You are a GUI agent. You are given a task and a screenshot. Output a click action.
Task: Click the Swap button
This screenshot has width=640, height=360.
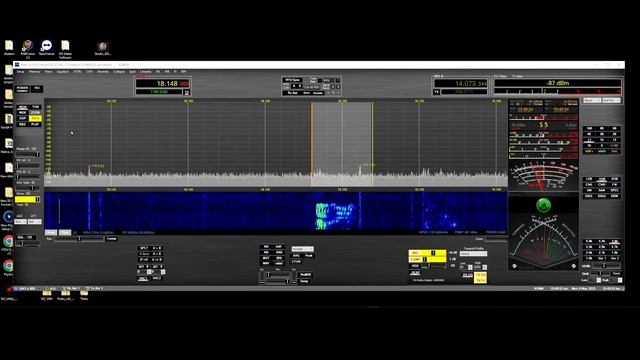pos(304,281)
